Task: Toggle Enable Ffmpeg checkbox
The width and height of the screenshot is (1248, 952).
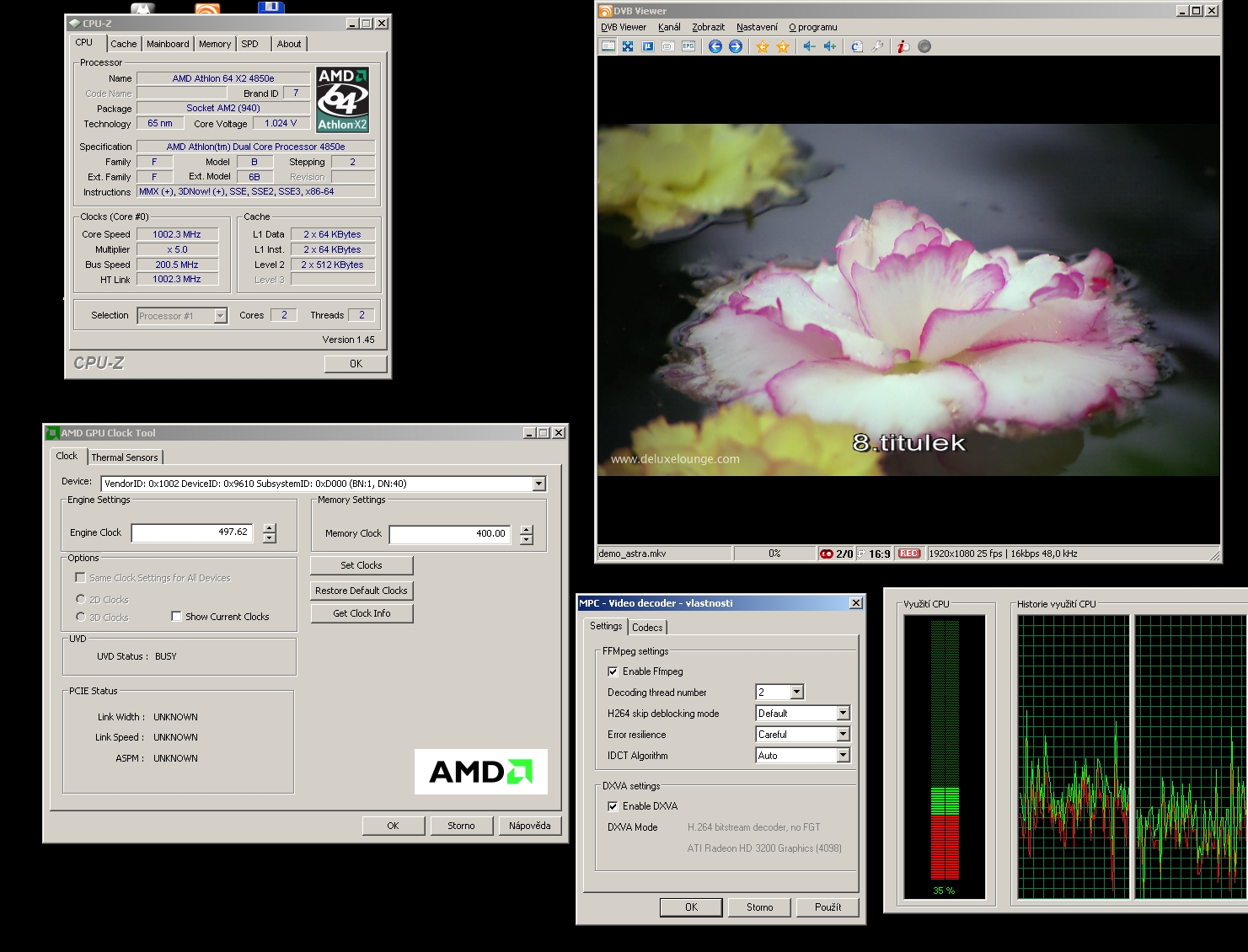Action: [613, 671]
